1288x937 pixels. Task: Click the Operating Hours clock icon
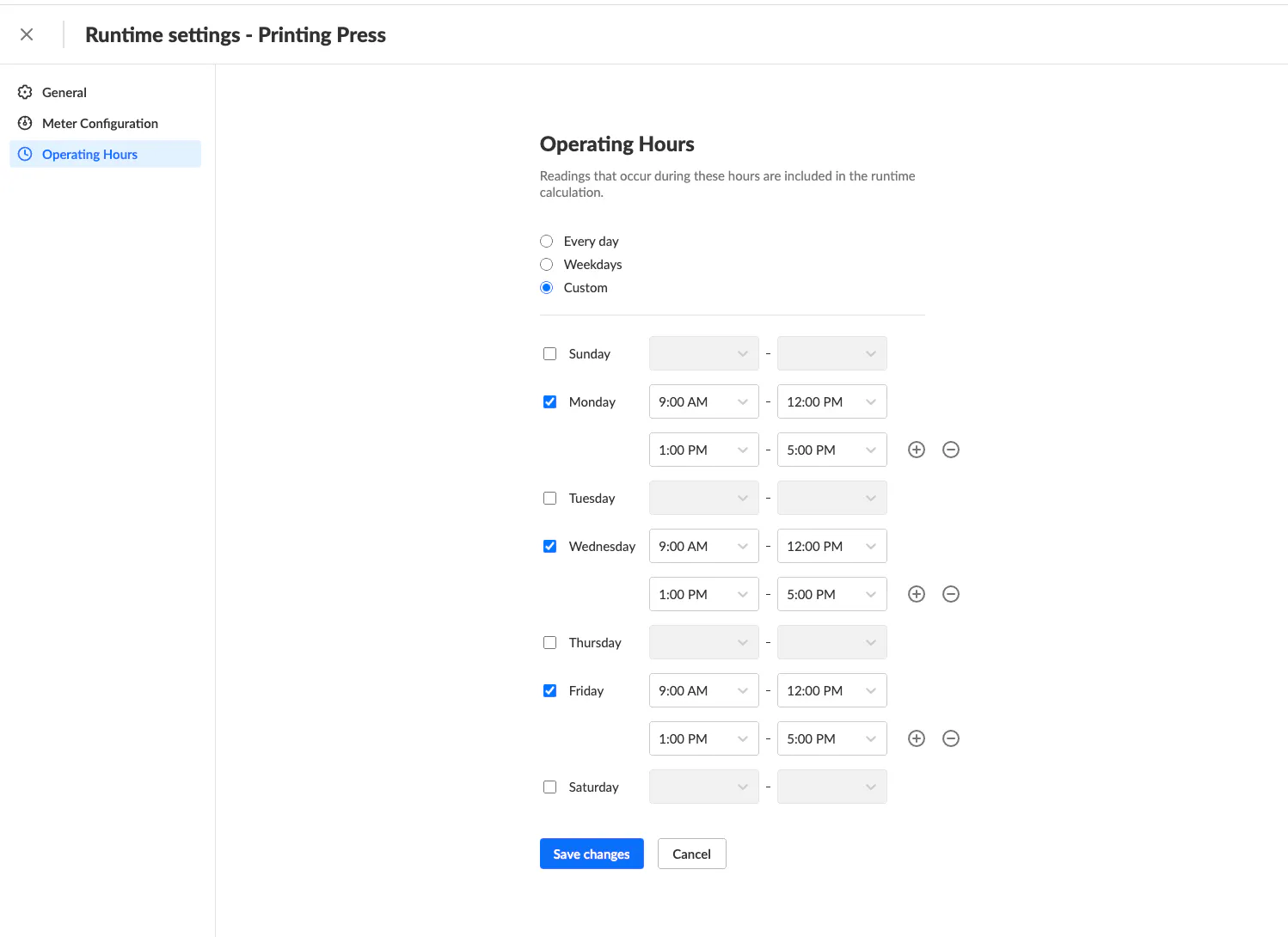(25, 154)
